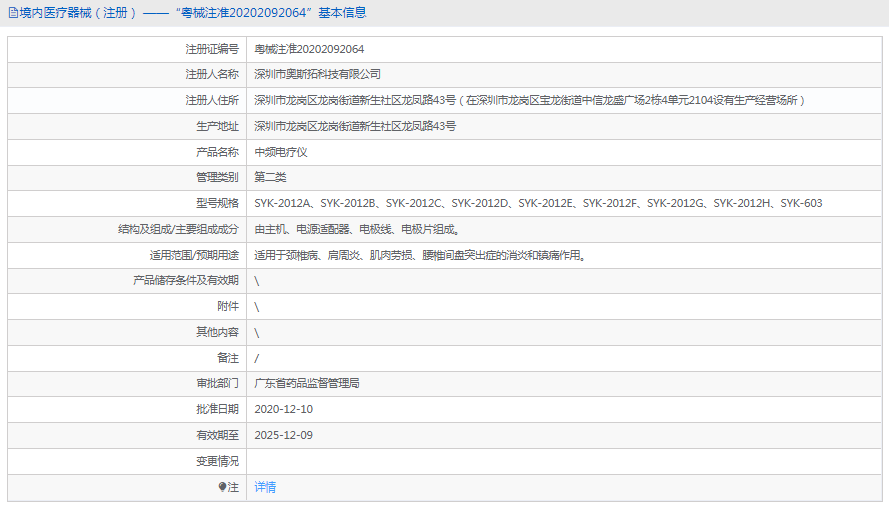Click the 附件 label

(228, 306)
